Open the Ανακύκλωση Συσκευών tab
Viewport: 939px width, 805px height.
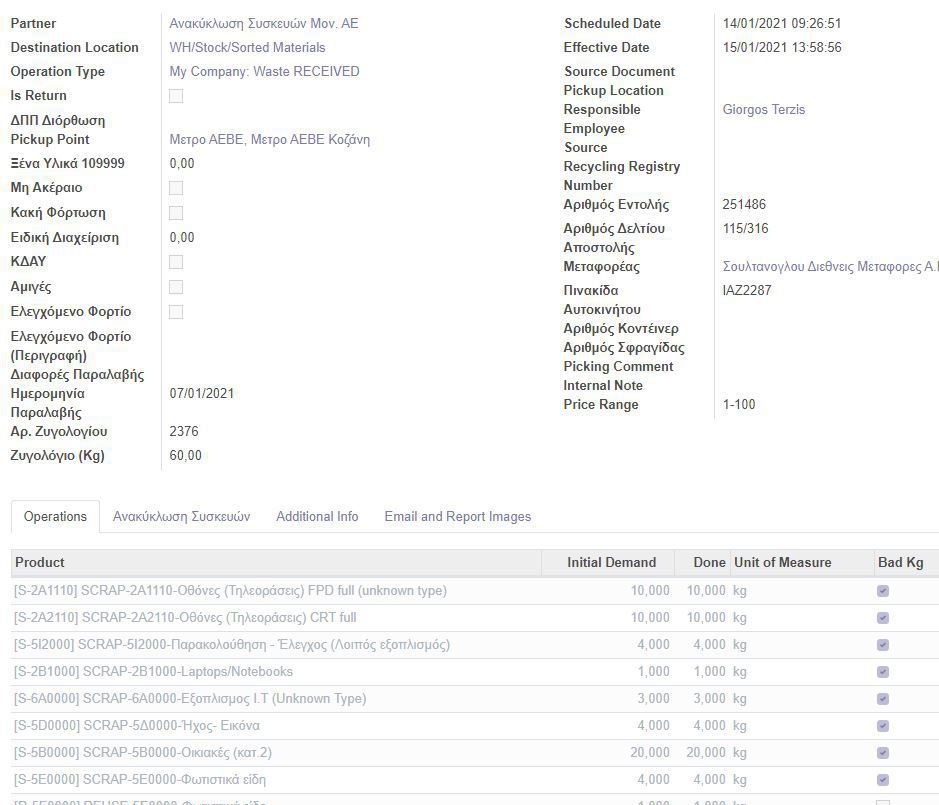tap(181, 517)
